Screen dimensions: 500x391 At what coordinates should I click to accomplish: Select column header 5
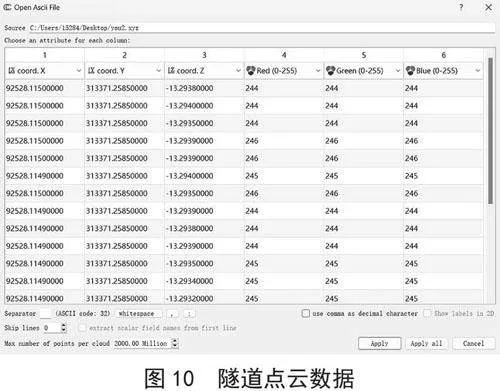364,55
